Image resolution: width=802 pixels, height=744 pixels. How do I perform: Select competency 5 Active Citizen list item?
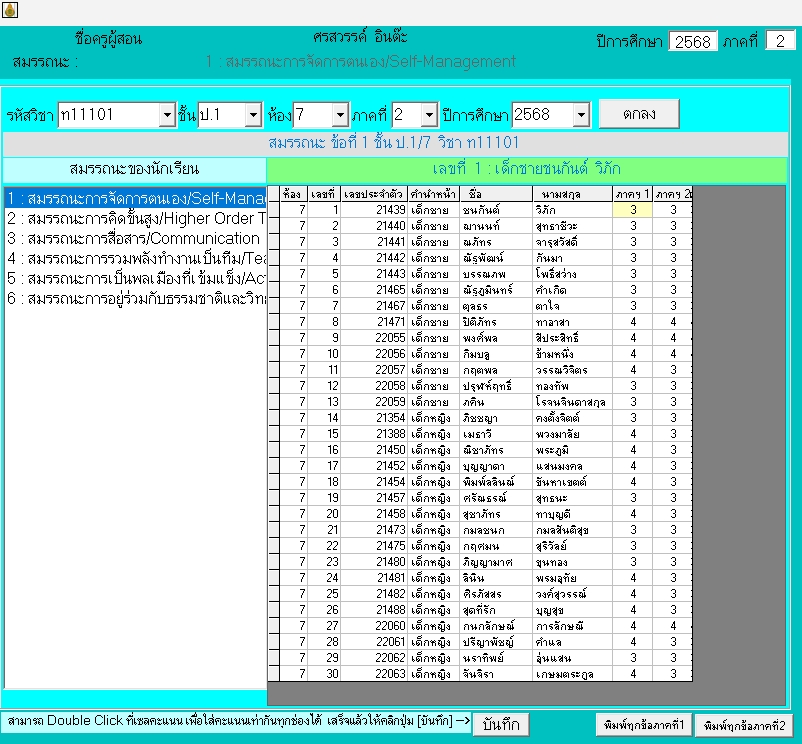(x=135, y=279)
